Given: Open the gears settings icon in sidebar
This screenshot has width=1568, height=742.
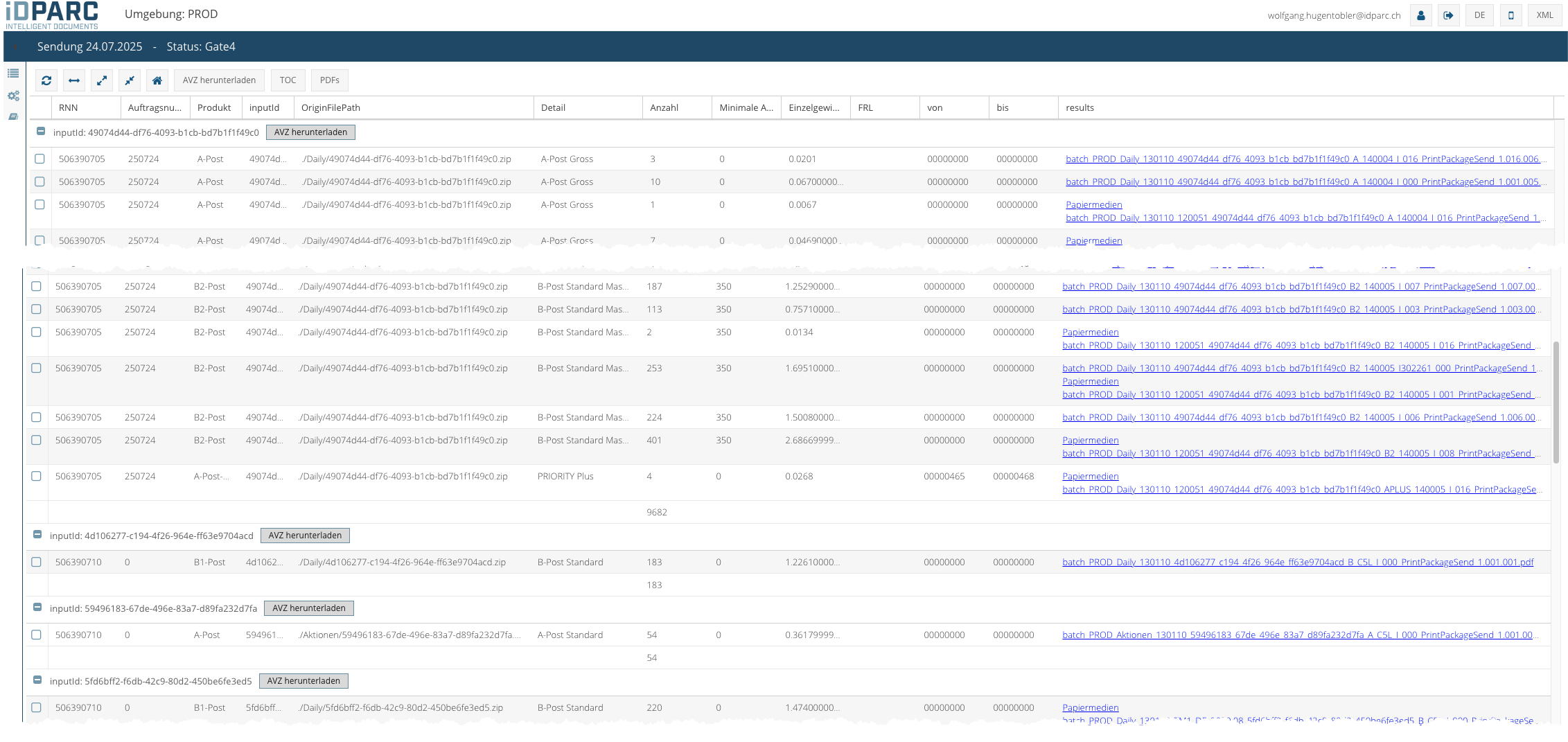Looking at the screenshot, I should pos(13,96).
